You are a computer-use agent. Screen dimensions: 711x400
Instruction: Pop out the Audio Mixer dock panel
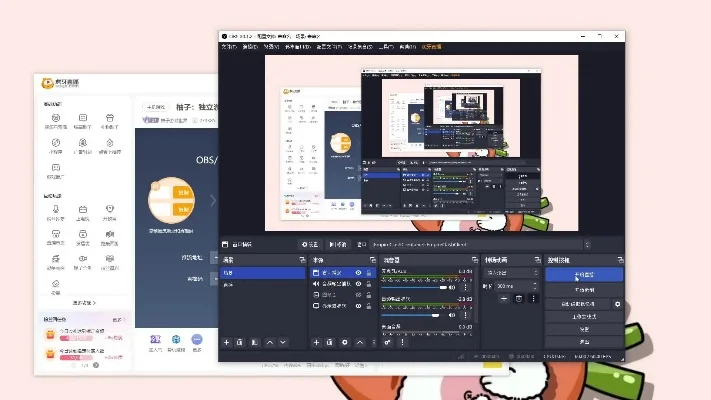[x=475, y=260]
